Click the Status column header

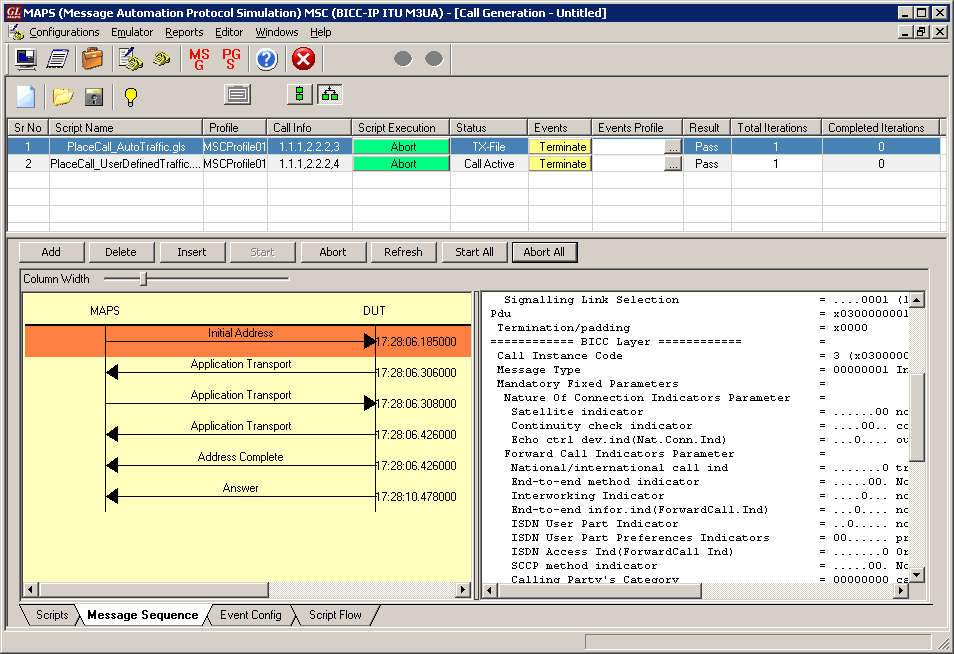(488, 128)
